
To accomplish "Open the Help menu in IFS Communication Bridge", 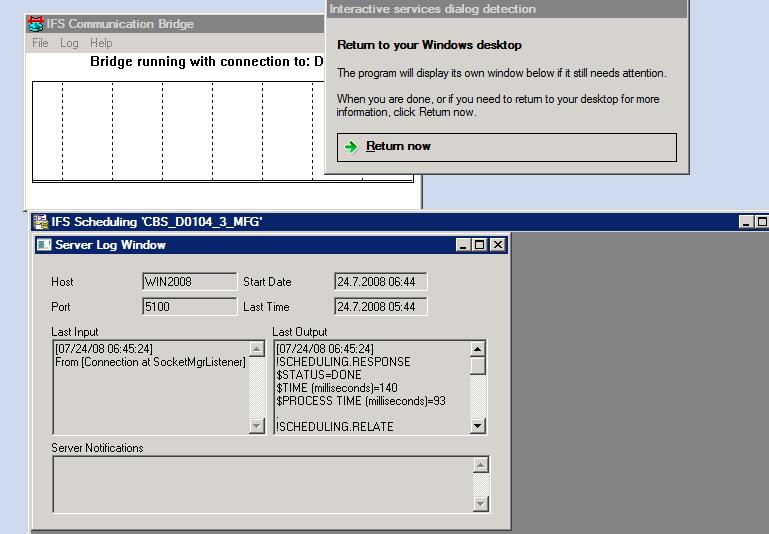I will point(101,43).
